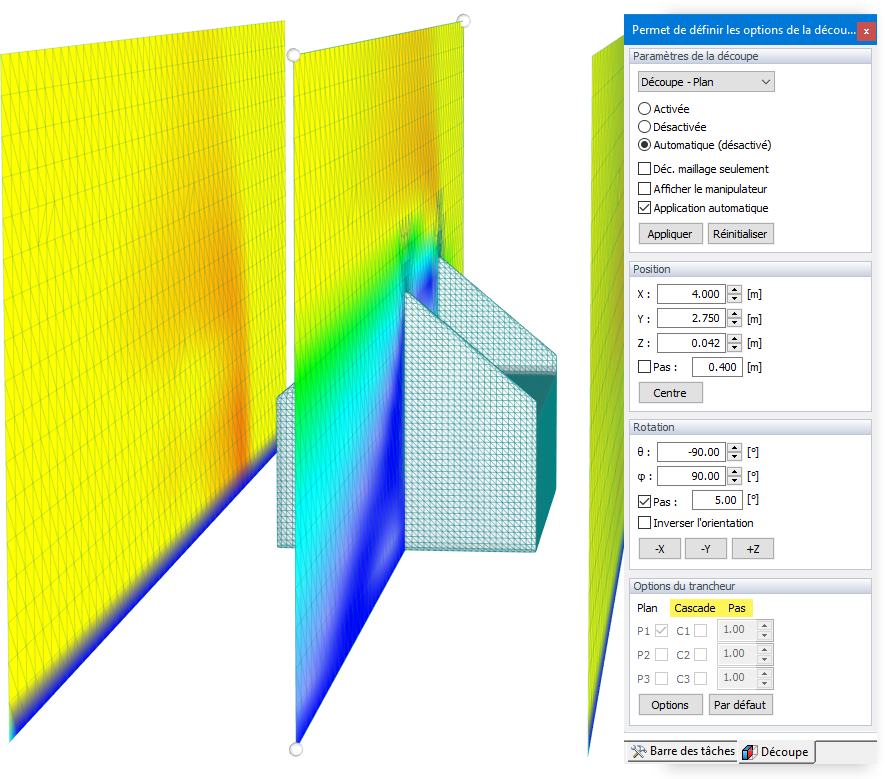Decrease θ rotation using its down arrow

pos(736,456)
